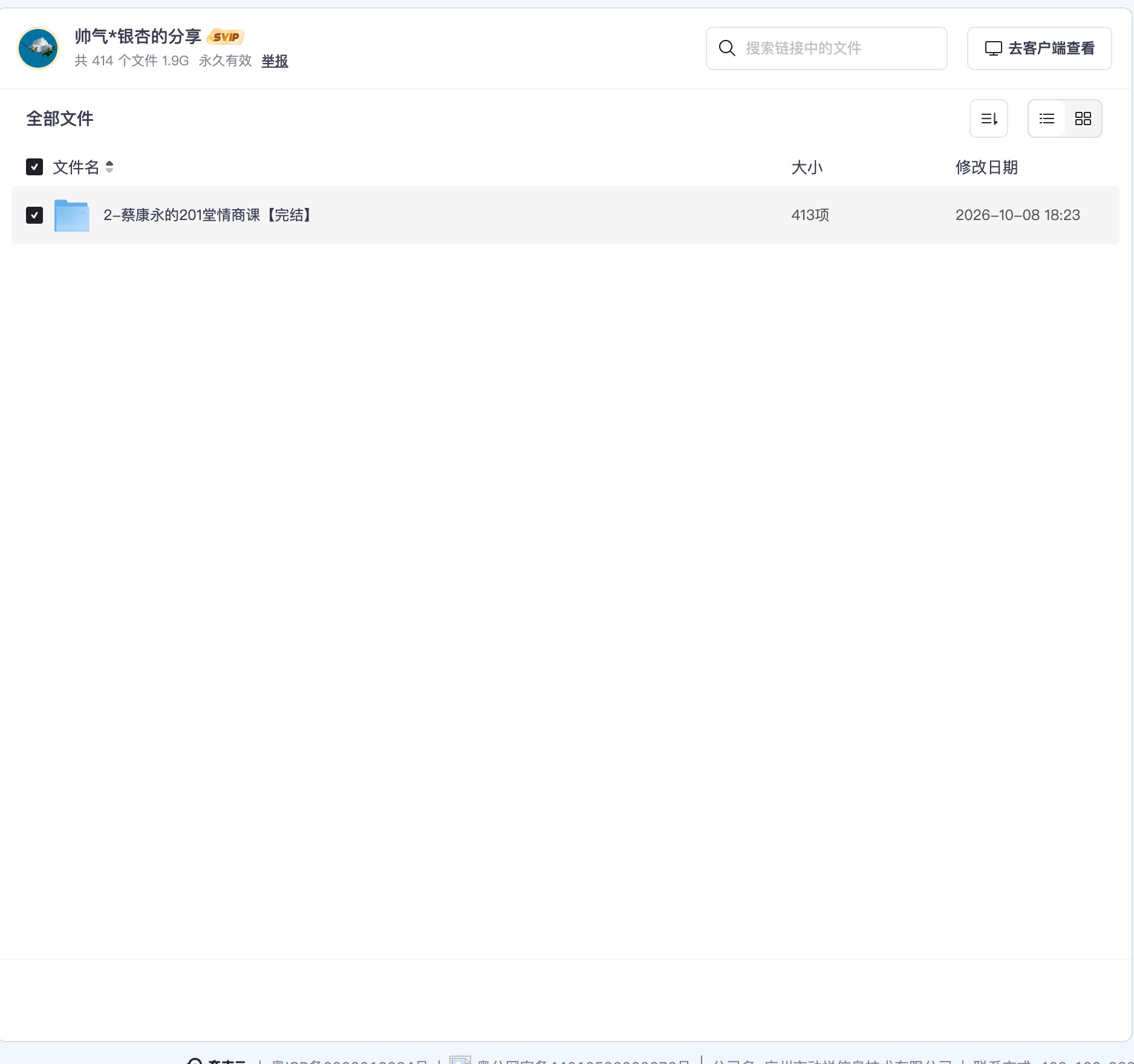Click the sharer name 帅气*银杏的分享
This screenshot has width=1134, height=1064.
138,37
